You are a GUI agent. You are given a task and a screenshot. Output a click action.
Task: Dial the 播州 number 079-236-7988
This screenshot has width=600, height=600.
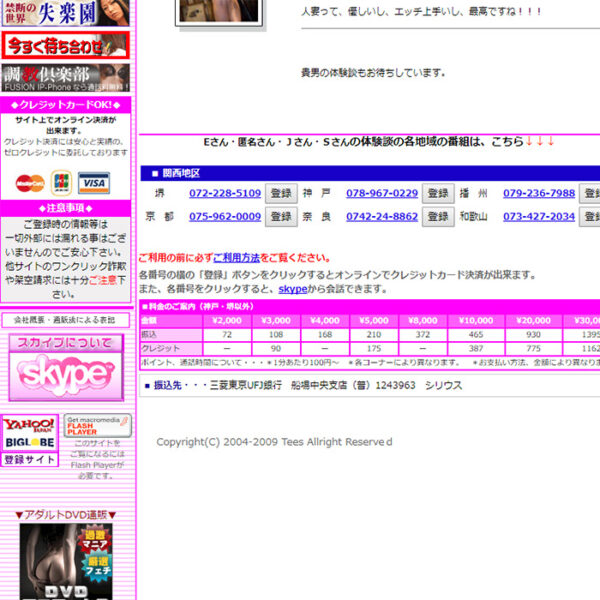point(539,193)
